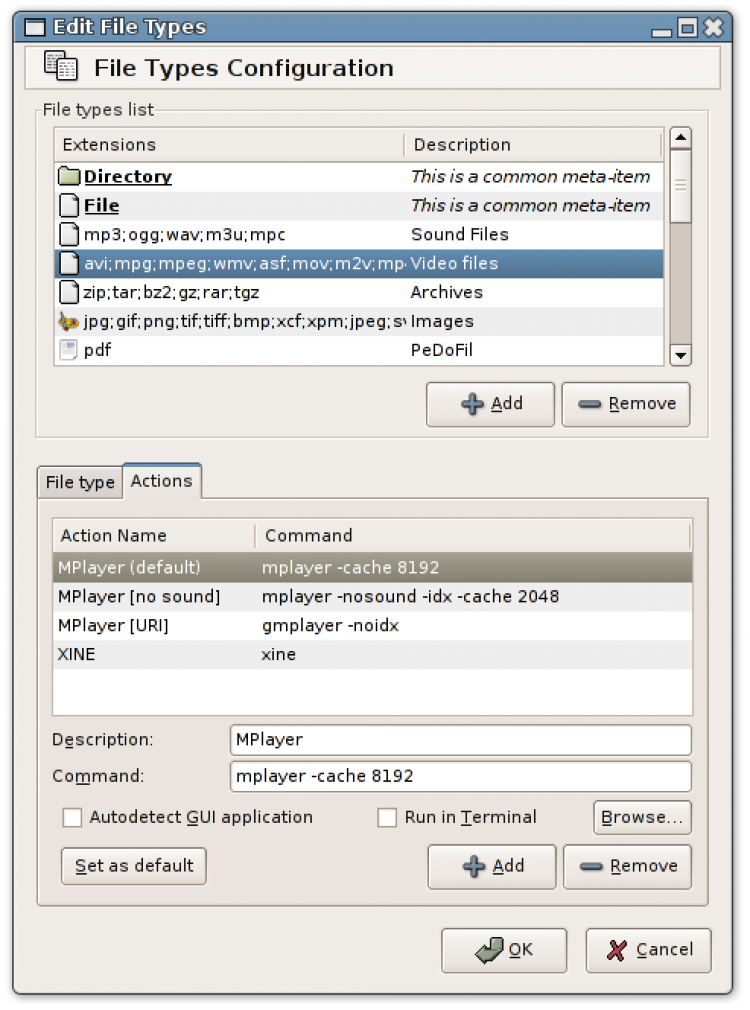Switch to the File type tab
This screenshot has width=750, height=1010.
tap(80, 482)
